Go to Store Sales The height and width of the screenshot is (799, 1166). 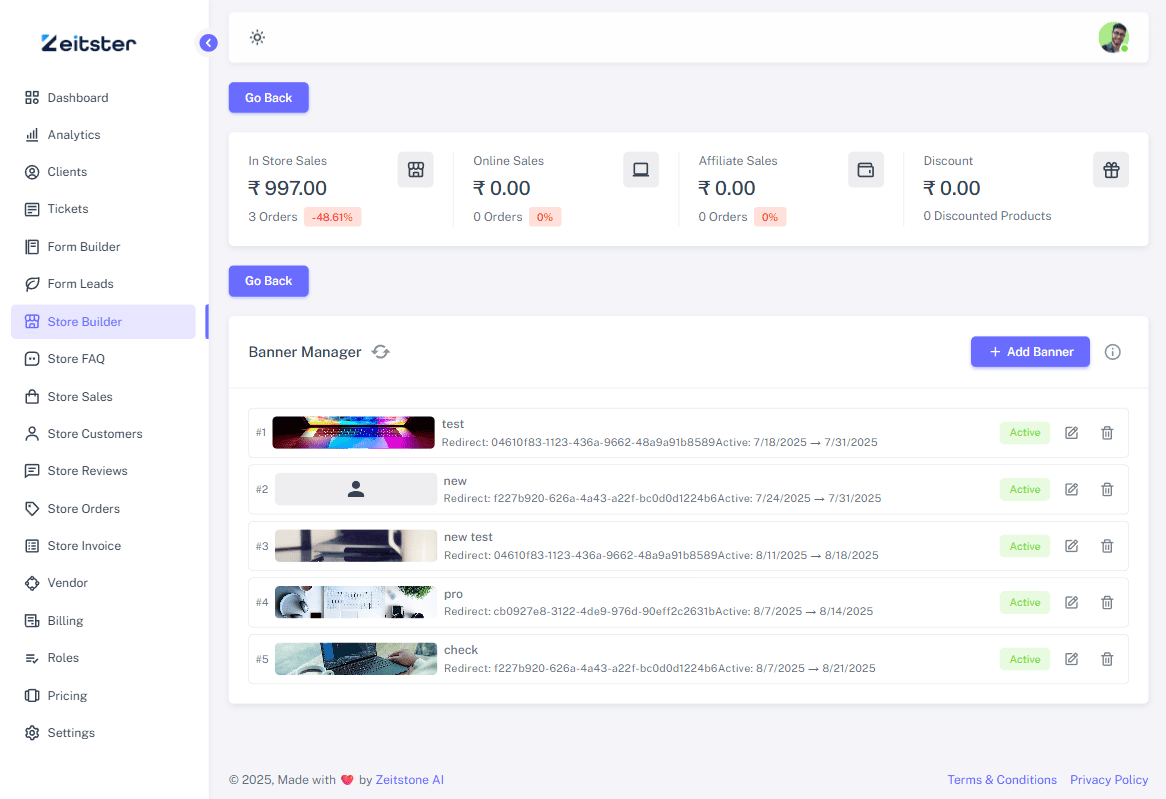[x=103, y=397]
